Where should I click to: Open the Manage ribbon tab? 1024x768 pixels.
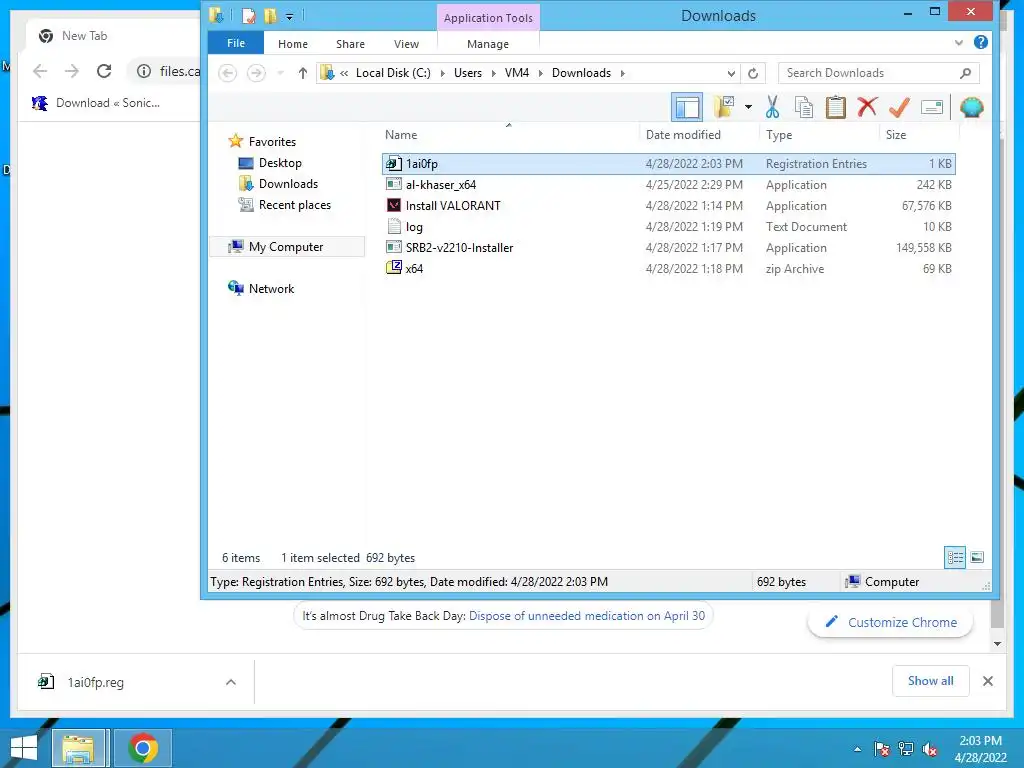[x=488, y=44]
